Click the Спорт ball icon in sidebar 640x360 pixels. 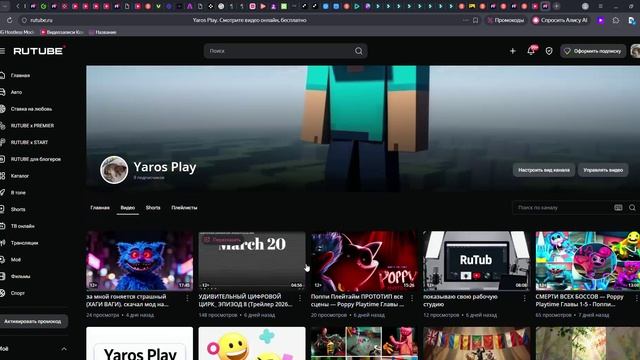point(2,293)
